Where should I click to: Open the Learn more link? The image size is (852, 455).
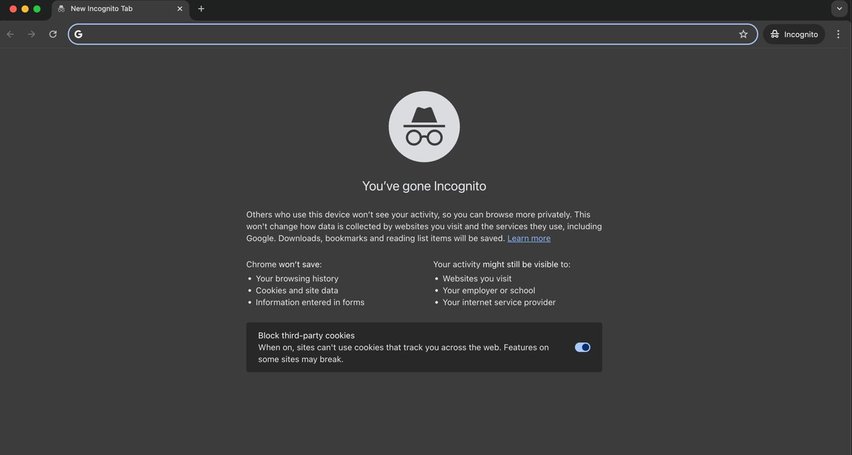529,238
